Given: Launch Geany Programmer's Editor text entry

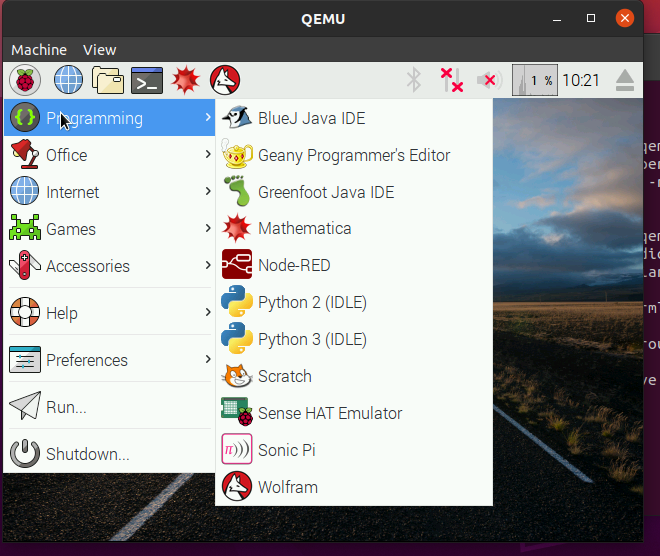Looking at the screenshot, I should coord(354,155).
